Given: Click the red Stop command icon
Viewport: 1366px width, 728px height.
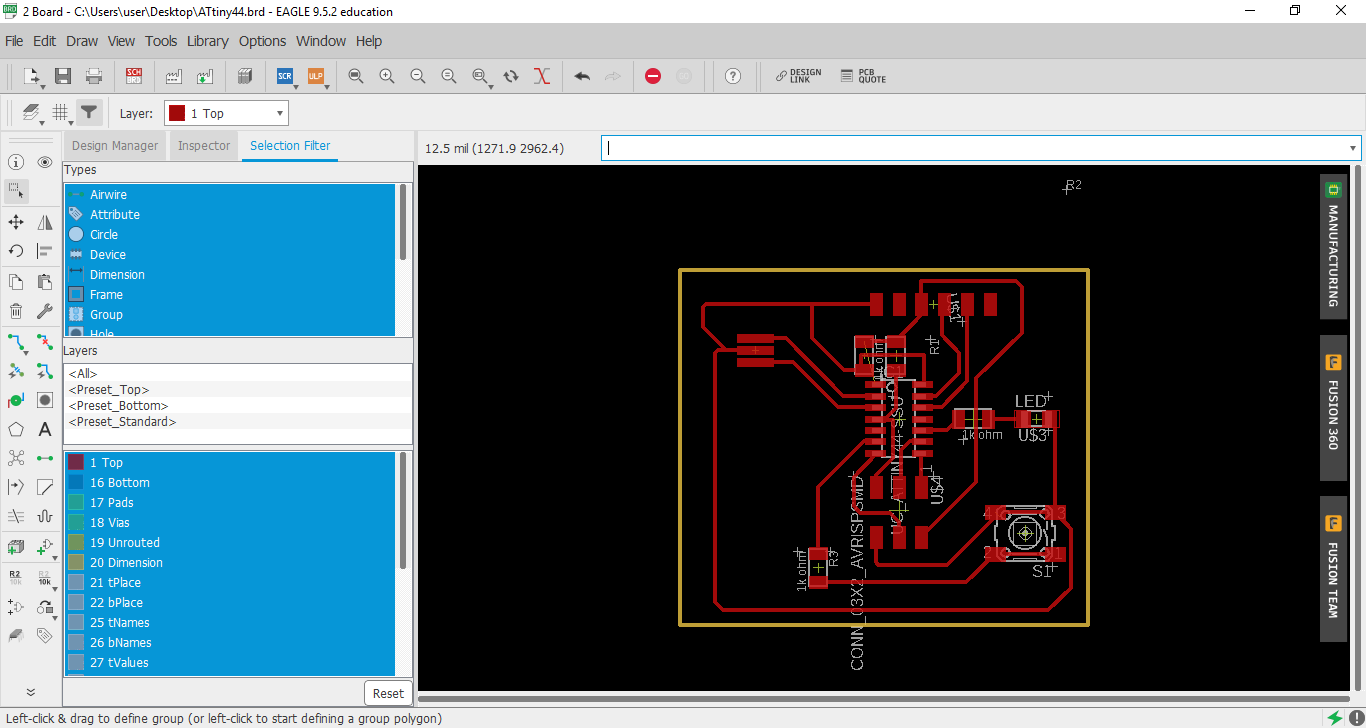Looking at the screenshot, I should click(x=653, y=76).
